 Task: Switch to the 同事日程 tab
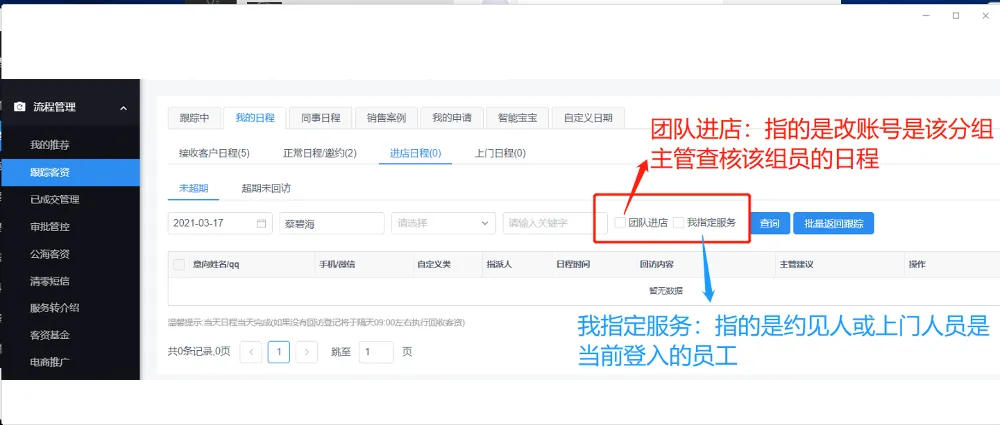pyautogui.click(x=321, y=118)
